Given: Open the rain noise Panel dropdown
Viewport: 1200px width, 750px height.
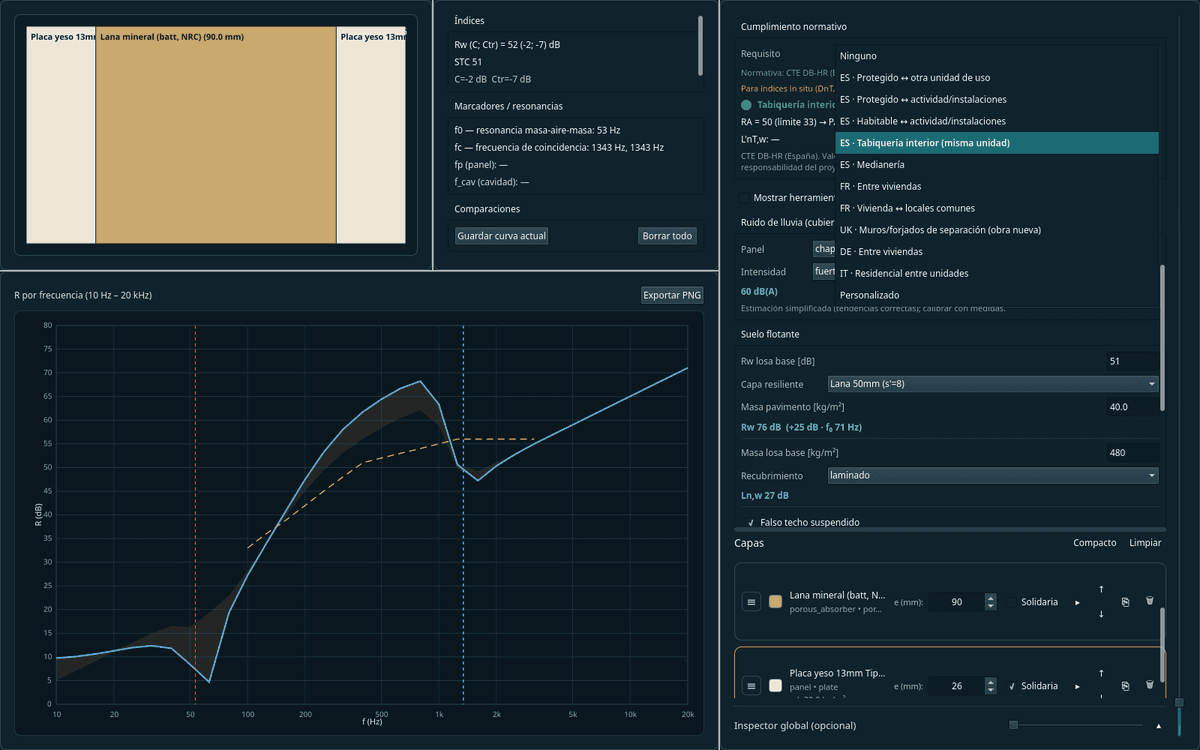Looking at the screenshot, I should click(x=824, y=248).
